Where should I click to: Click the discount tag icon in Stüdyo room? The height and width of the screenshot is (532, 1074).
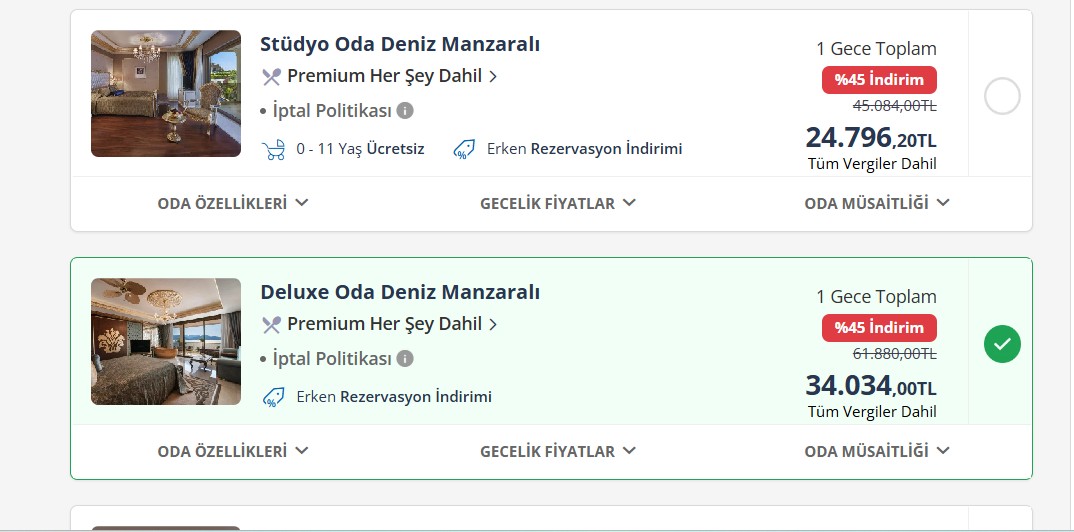click(463, 149)
